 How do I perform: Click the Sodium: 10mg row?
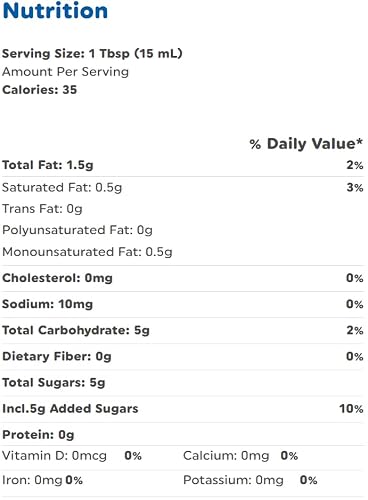tap(183, 304)
